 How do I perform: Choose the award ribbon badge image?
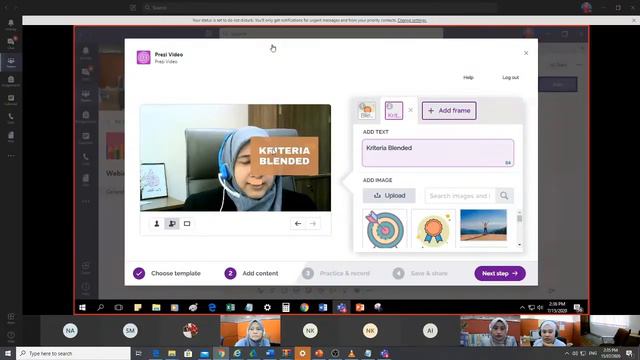(433, 229)
